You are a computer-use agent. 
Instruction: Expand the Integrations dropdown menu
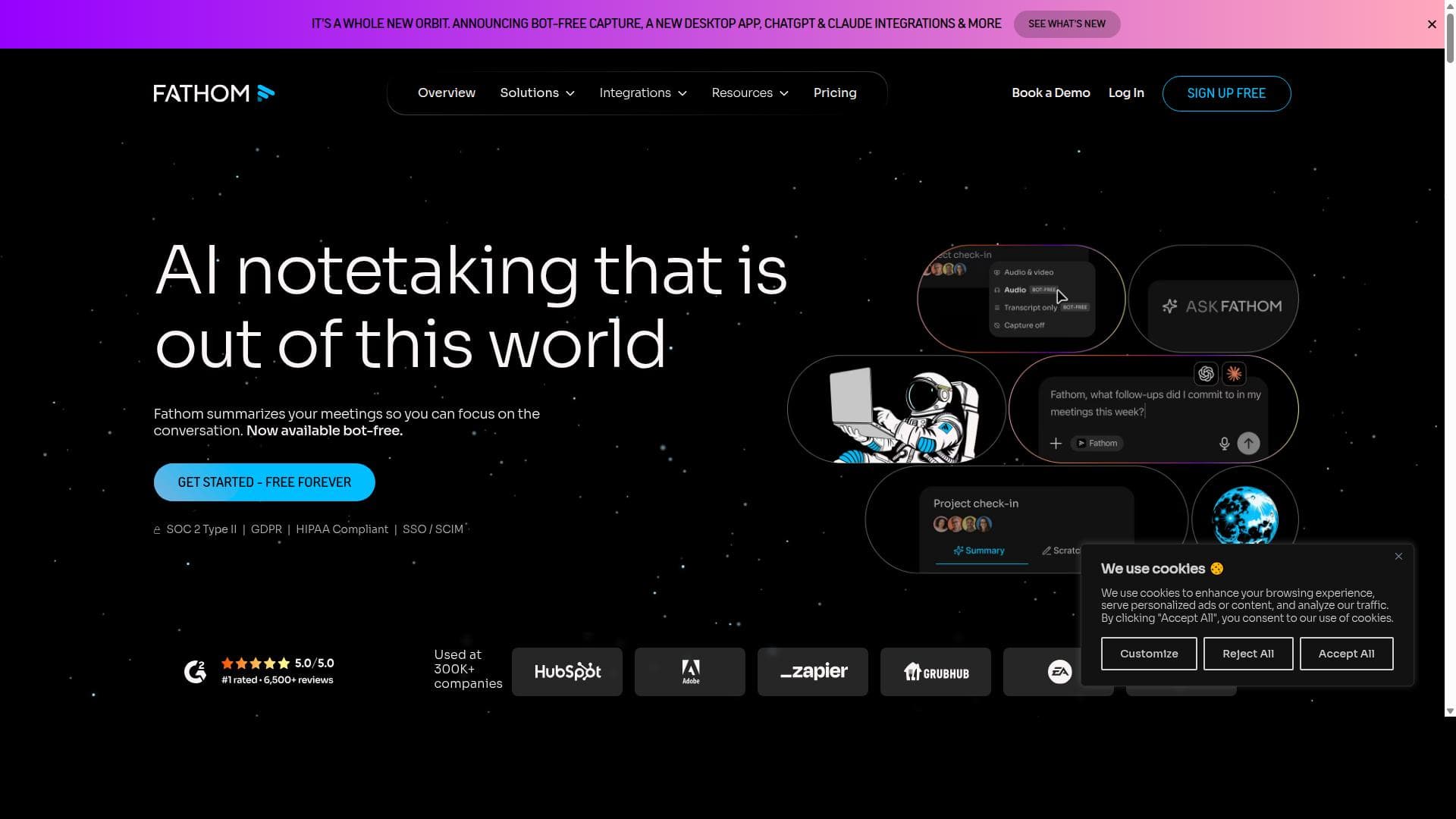643,93
